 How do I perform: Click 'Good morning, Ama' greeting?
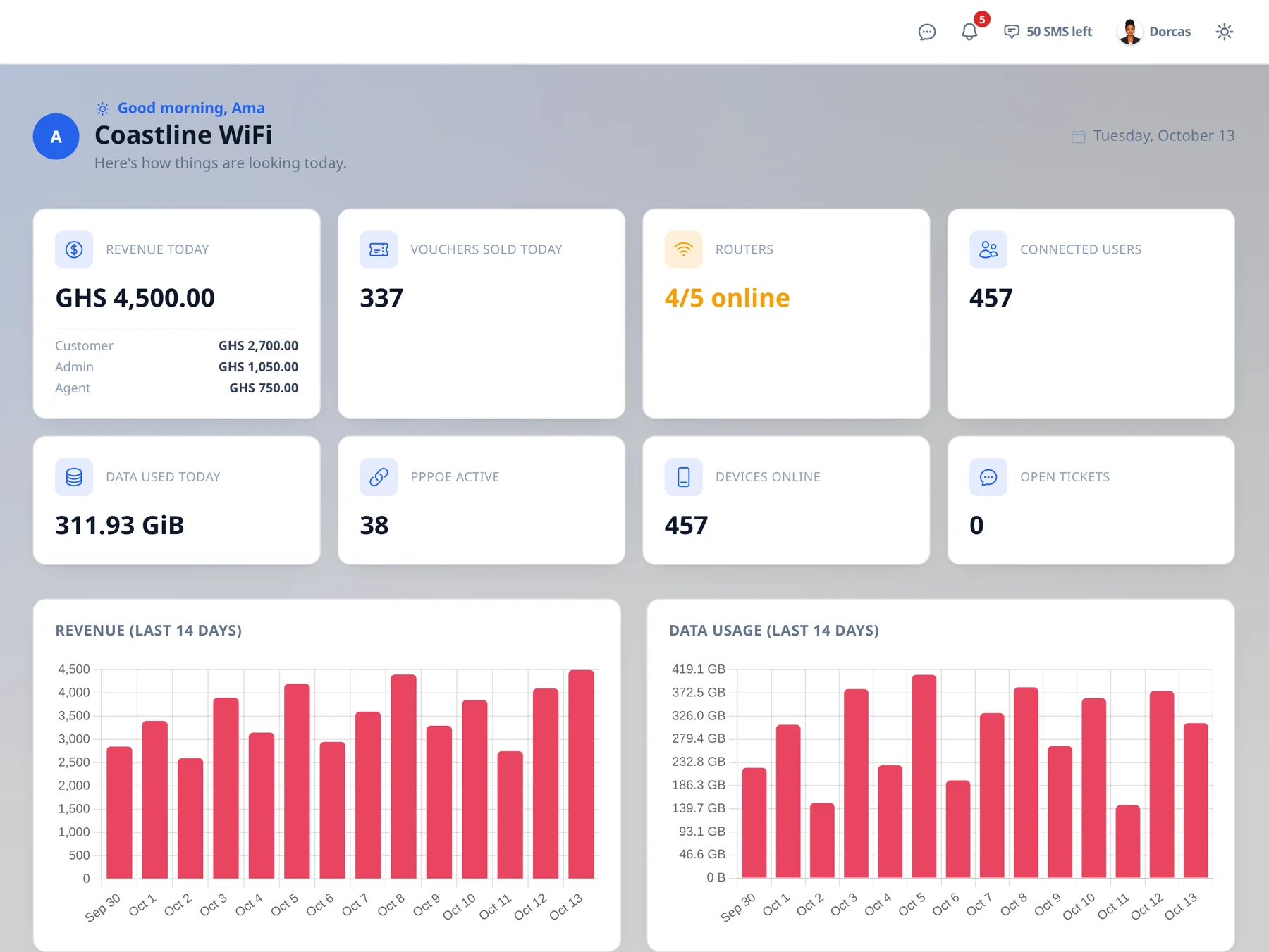click(x=191, y=109)
